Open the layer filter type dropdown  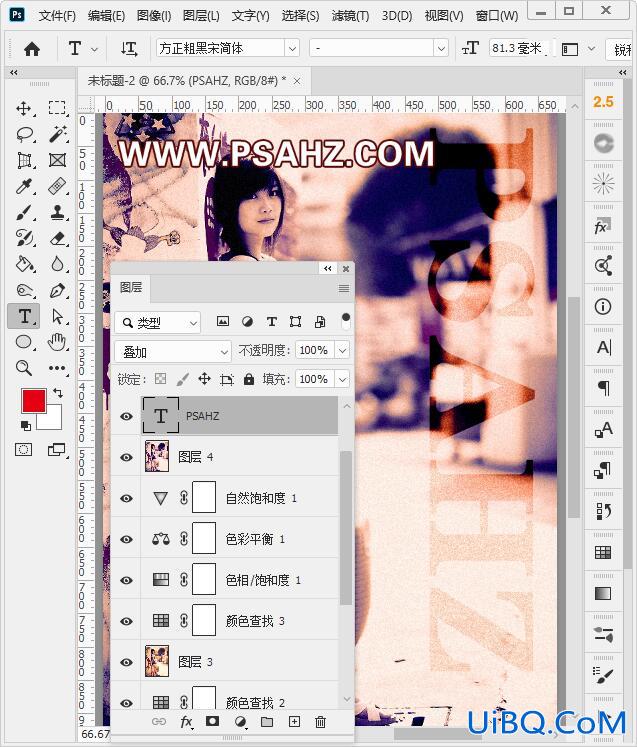[158, 323]
